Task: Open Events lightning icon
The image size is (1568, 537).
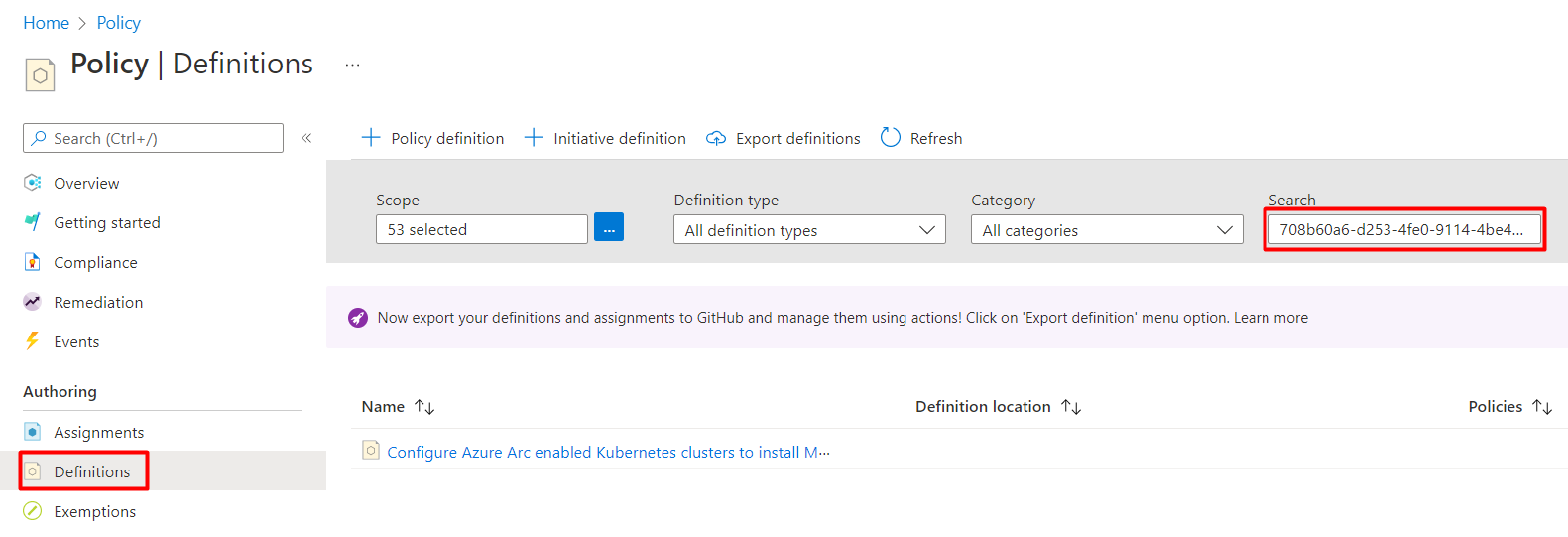Action: click(33, 341)
